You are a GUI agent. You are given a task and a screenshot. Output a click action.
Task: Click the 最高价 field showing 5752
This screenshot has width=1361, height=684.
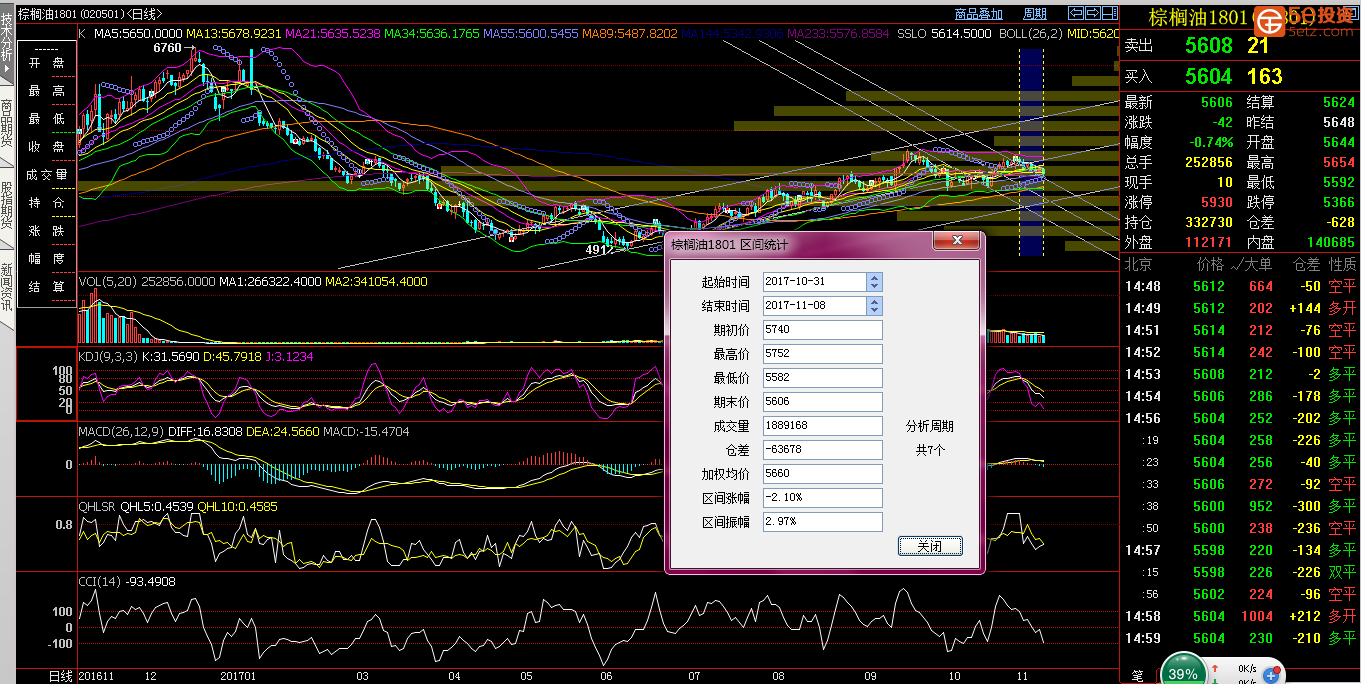click(822, 354)
